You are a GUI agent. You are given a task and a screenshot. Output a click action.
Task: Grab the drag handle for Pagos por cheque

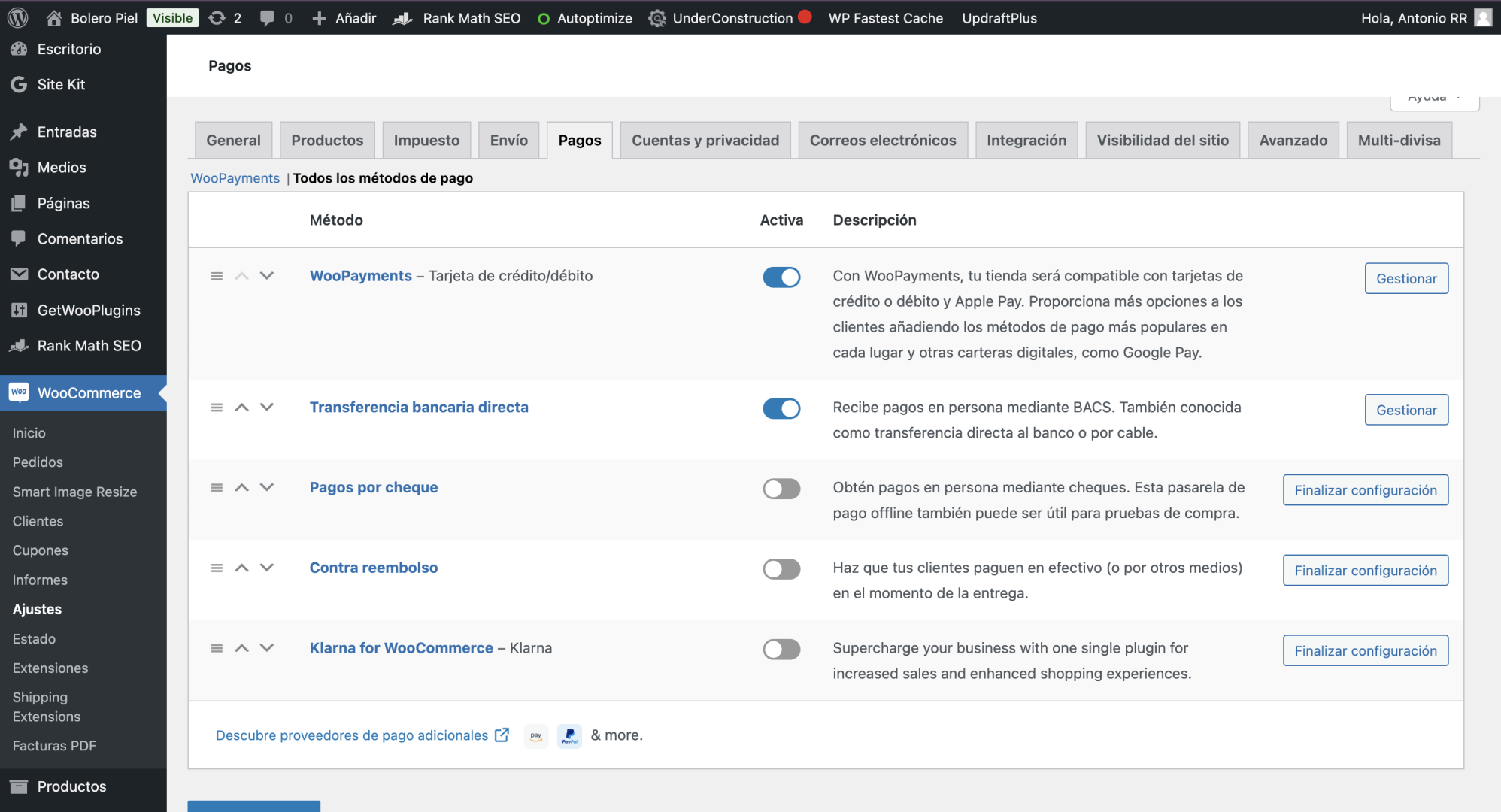[x=217, y=487]
